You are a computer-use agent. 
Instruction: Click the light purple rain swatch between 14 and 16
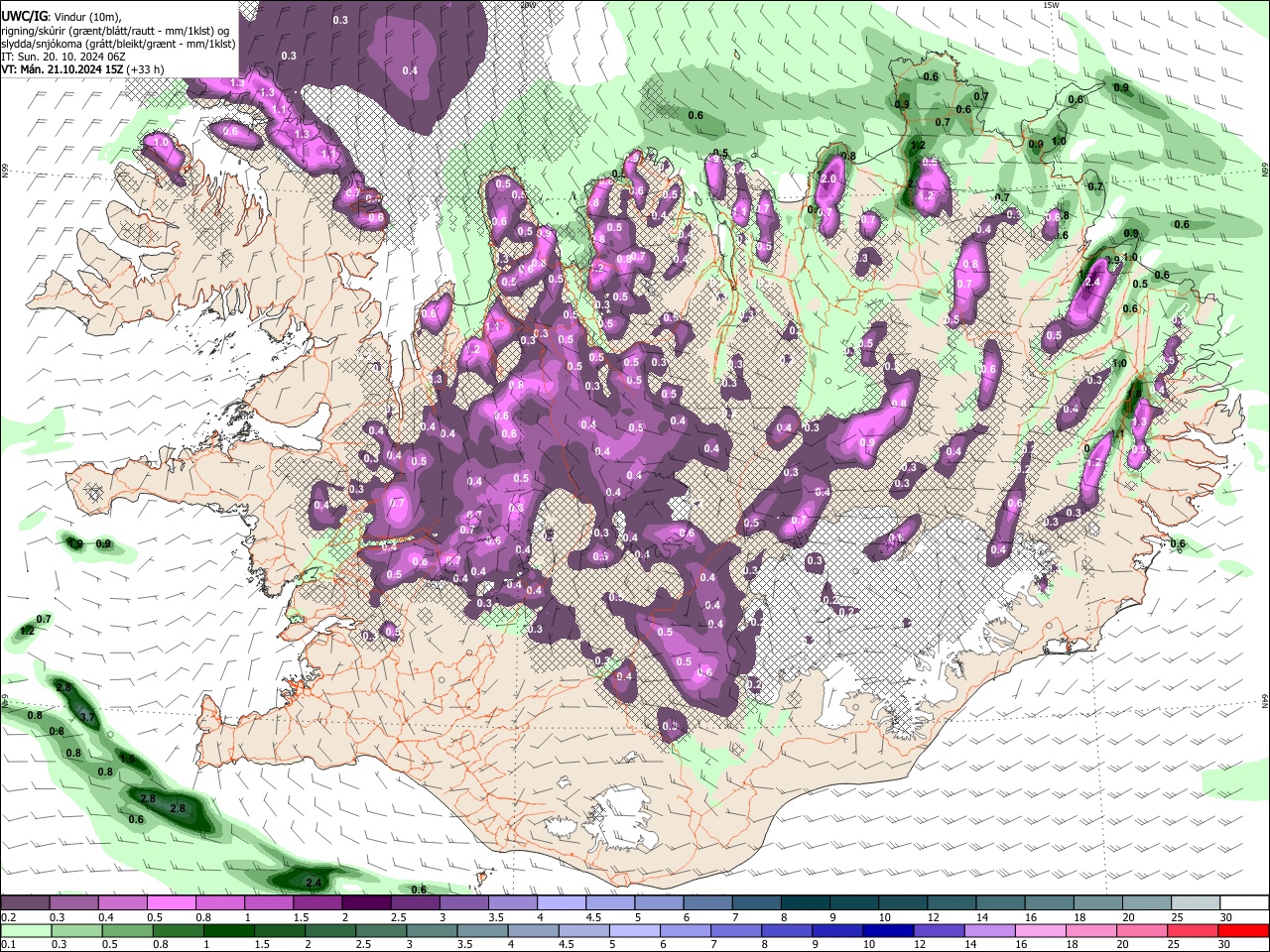coord(990,930)
